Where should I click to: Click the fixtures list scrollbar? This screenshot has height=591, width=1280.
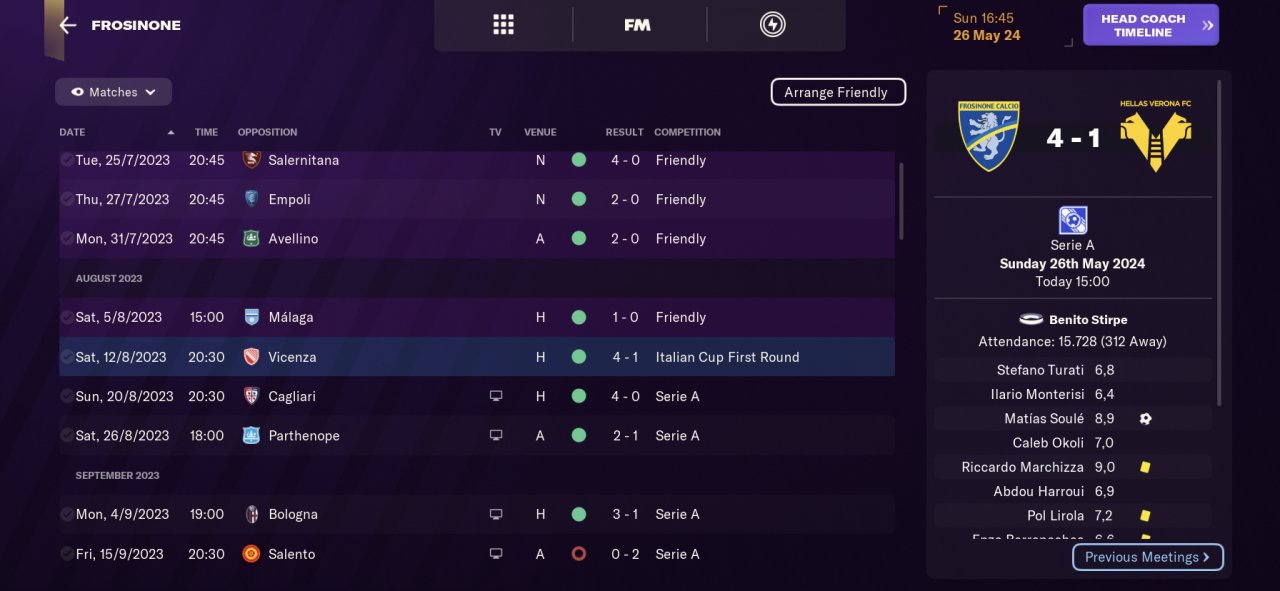(901, 200)
